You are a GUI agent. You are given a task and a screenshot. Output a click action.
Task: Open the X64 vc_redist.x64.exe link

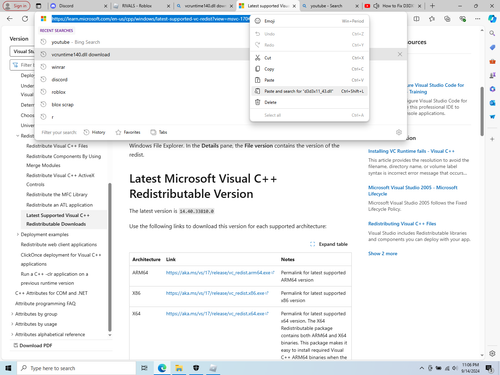tap(217, 314)
